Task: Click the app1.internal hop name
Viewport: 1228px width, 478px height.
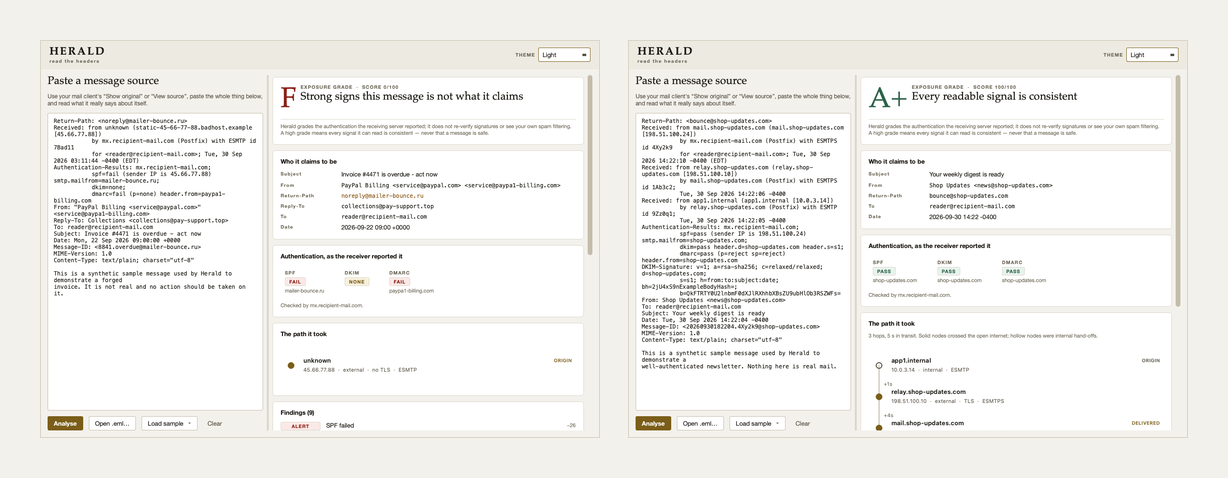Action: click(911, 360)
